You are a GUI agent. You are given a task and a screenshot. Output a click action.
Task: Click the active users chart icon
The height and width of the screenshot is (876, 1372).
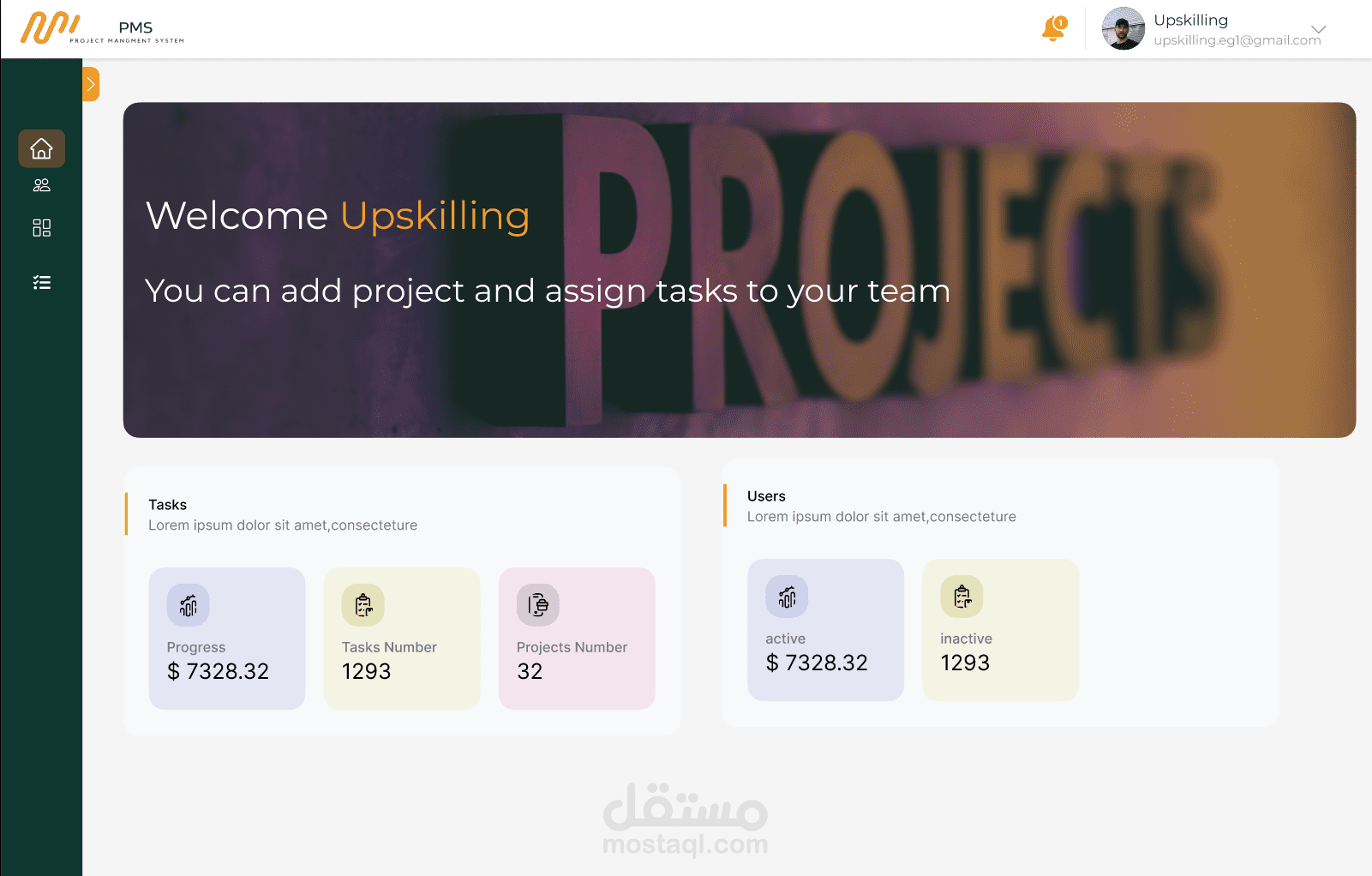(787, 597)
